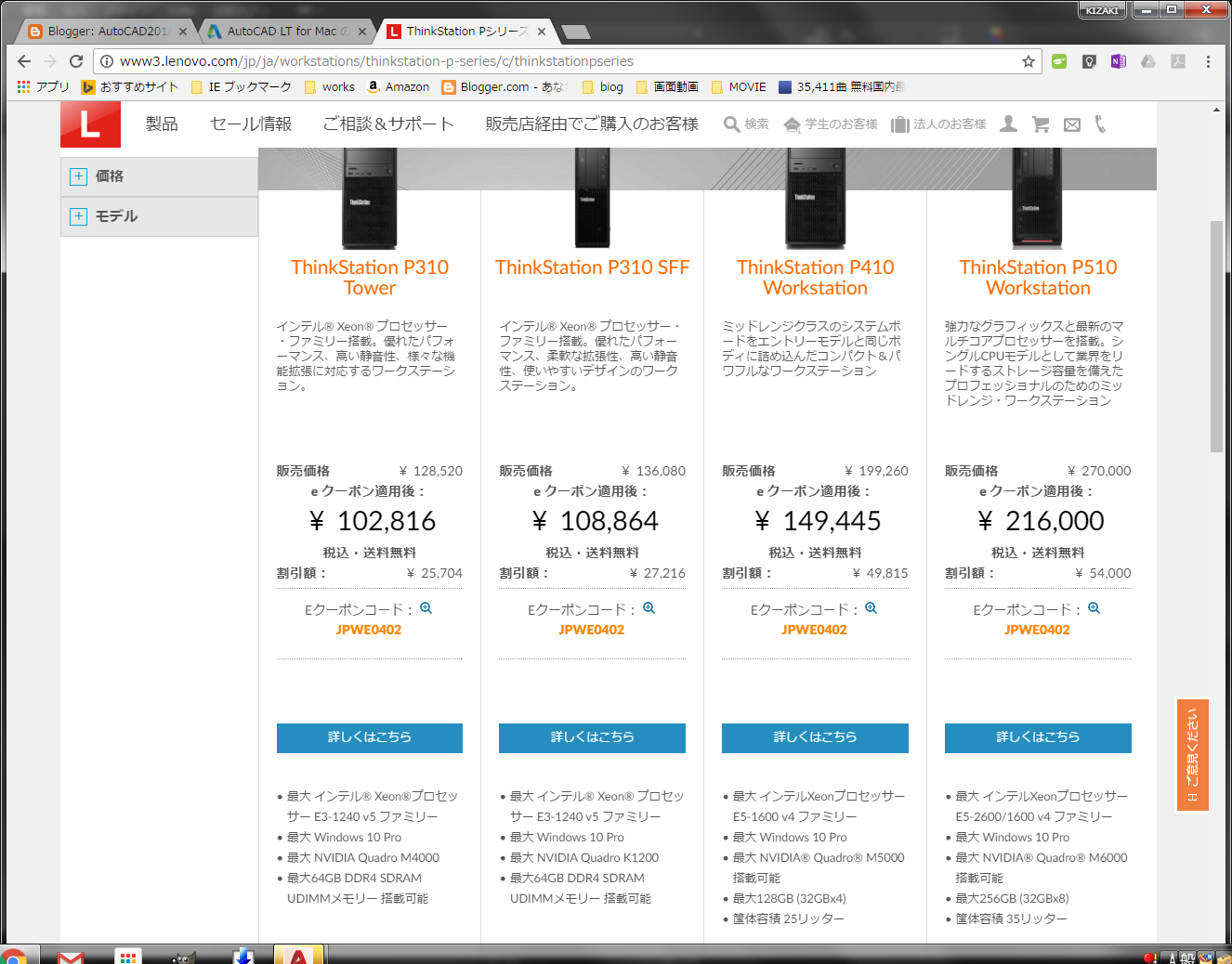Zoom coupon code info for P310 SFF

click(649, 608)
